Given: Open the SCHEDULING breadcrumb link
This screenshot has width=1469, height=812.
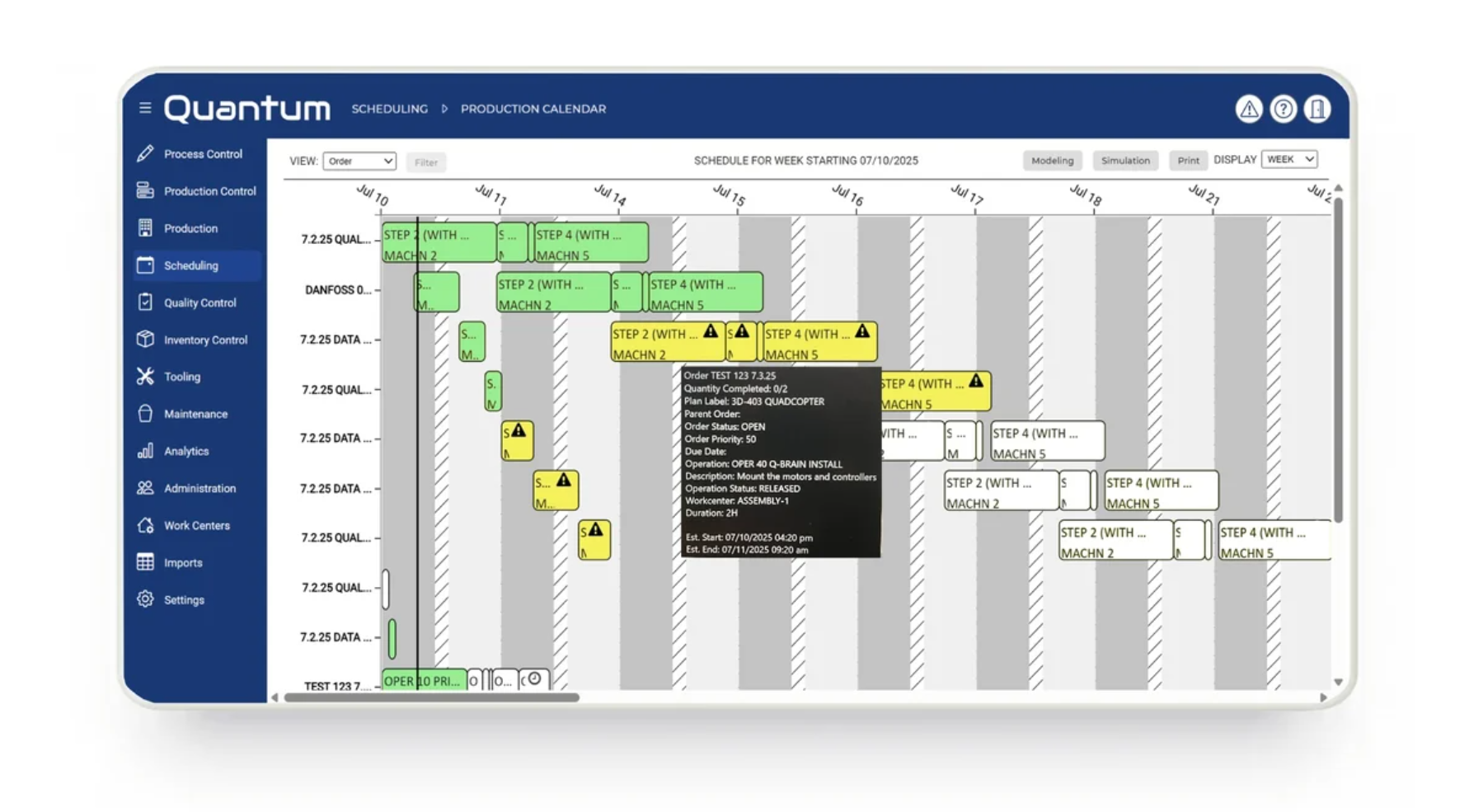Looking at the screenshot, I should (389, 108).
